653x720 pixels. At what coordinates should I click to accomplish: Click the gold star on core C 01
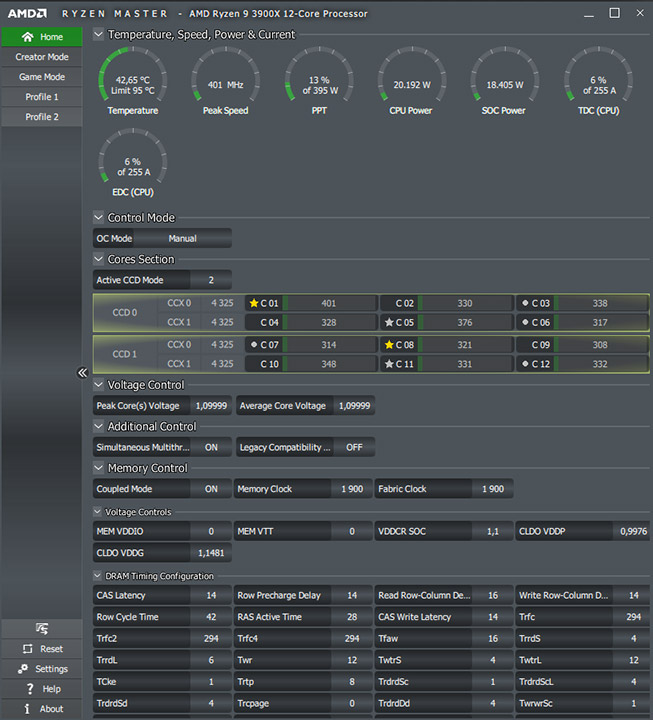[253, 303]
